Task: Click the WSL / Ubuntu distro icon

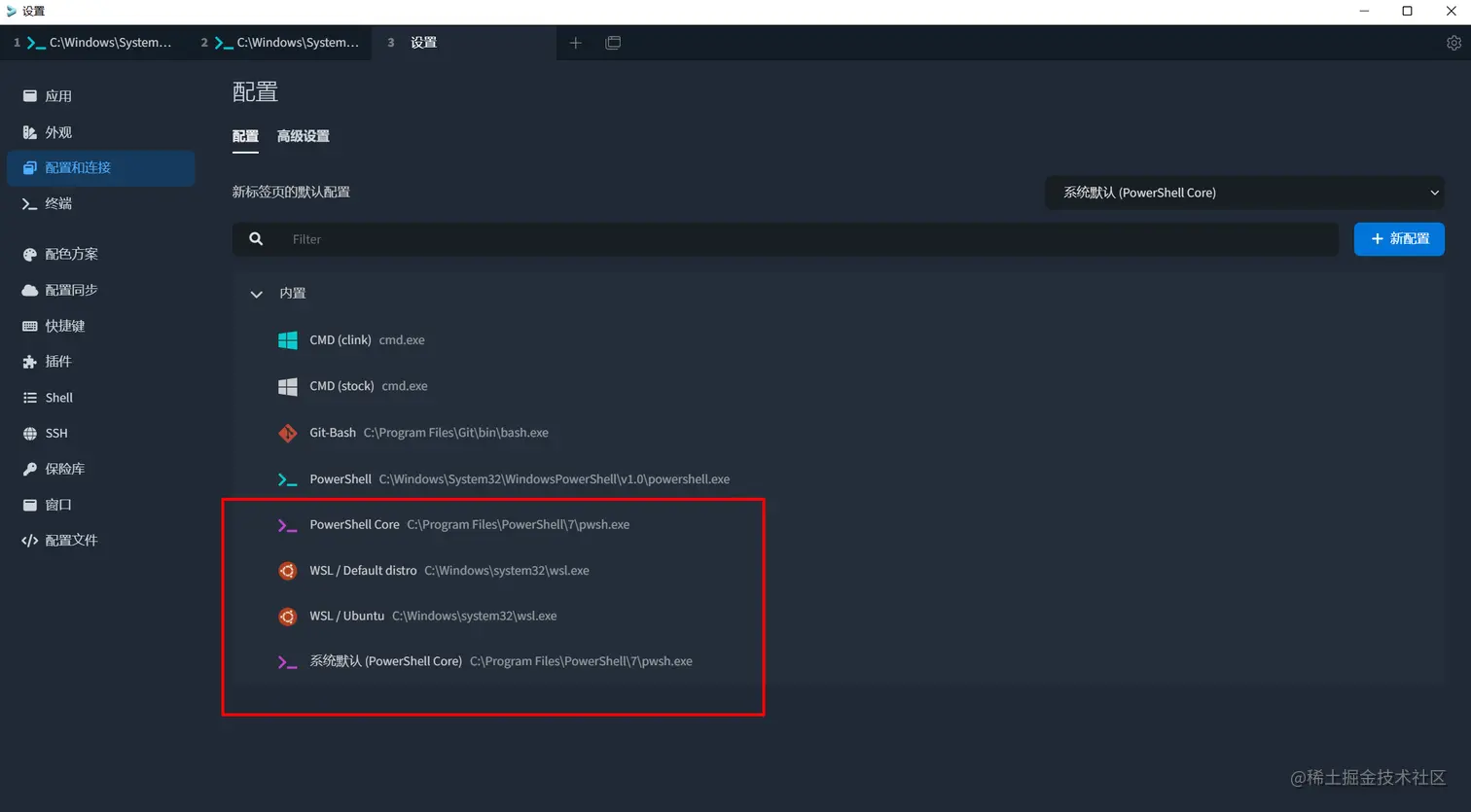Action: (x=288, y=617)
